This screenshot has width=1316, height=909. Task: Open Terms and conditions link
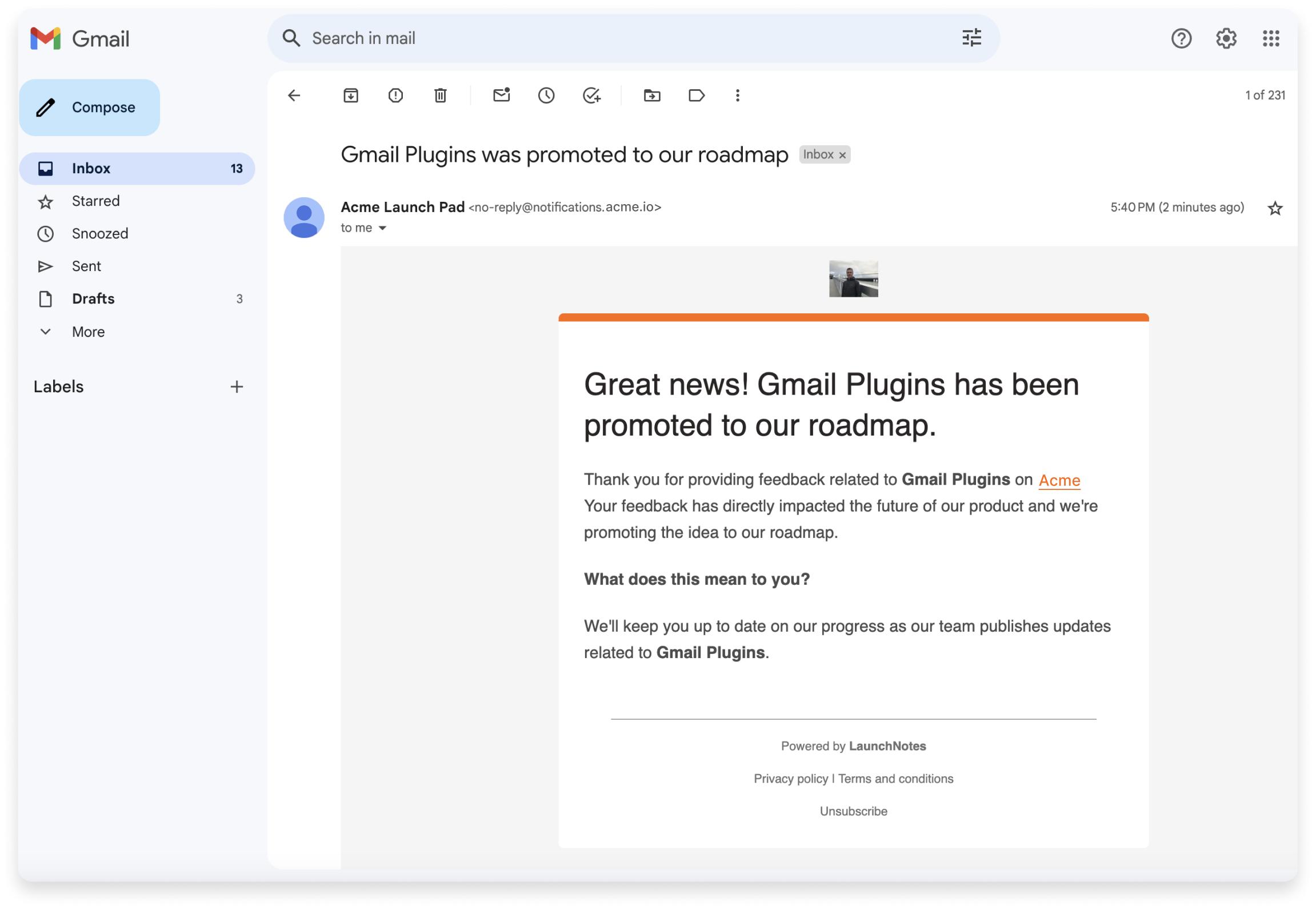coord(895,779)
